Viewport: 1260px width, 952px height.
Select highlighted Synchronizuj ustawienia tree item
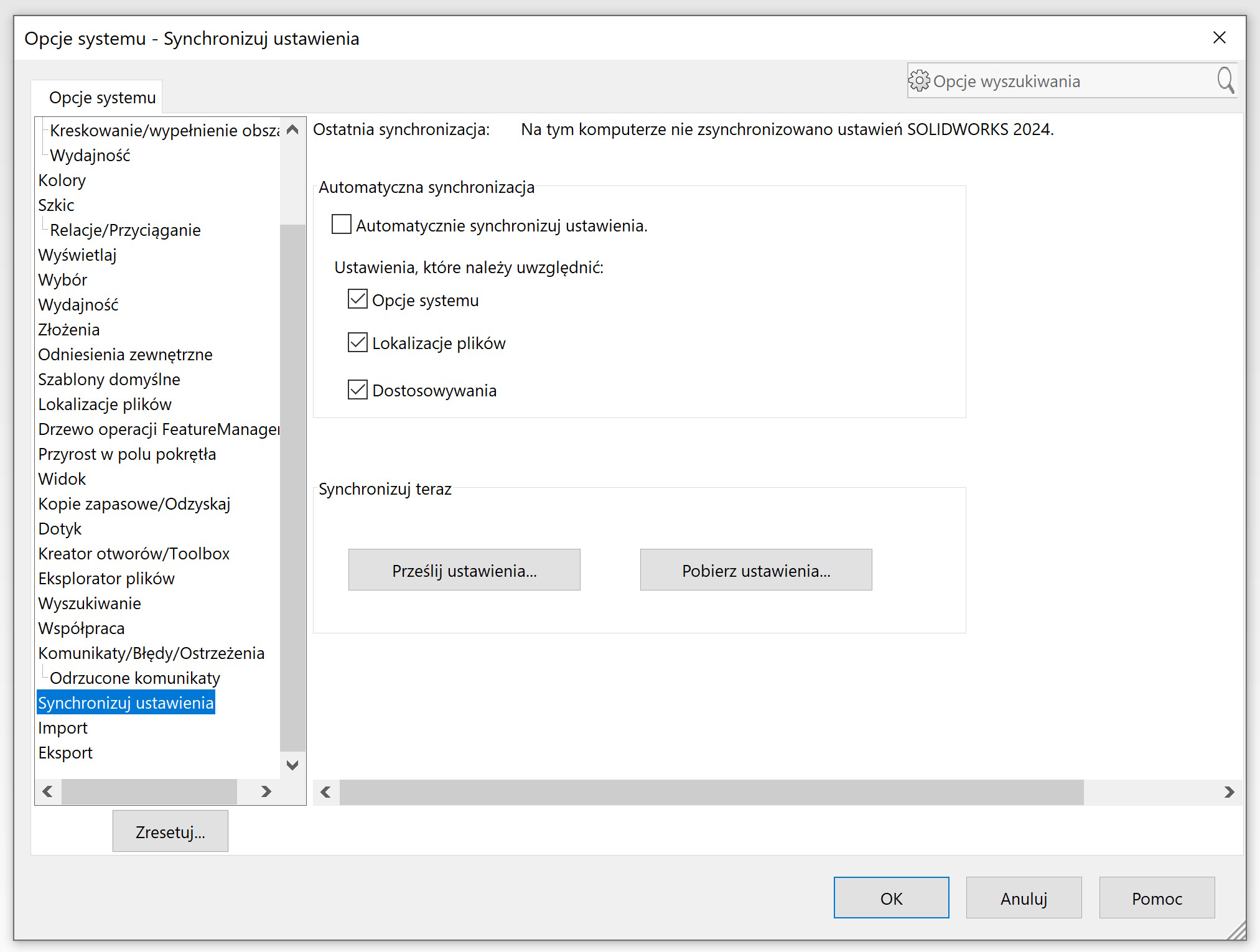coord(126,702)
